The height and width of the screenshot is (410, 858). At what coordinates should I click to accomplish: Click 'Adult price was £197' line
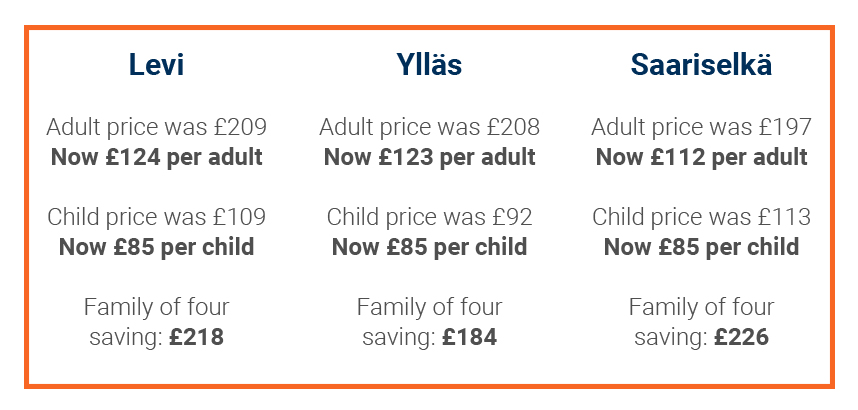(702, 127)
